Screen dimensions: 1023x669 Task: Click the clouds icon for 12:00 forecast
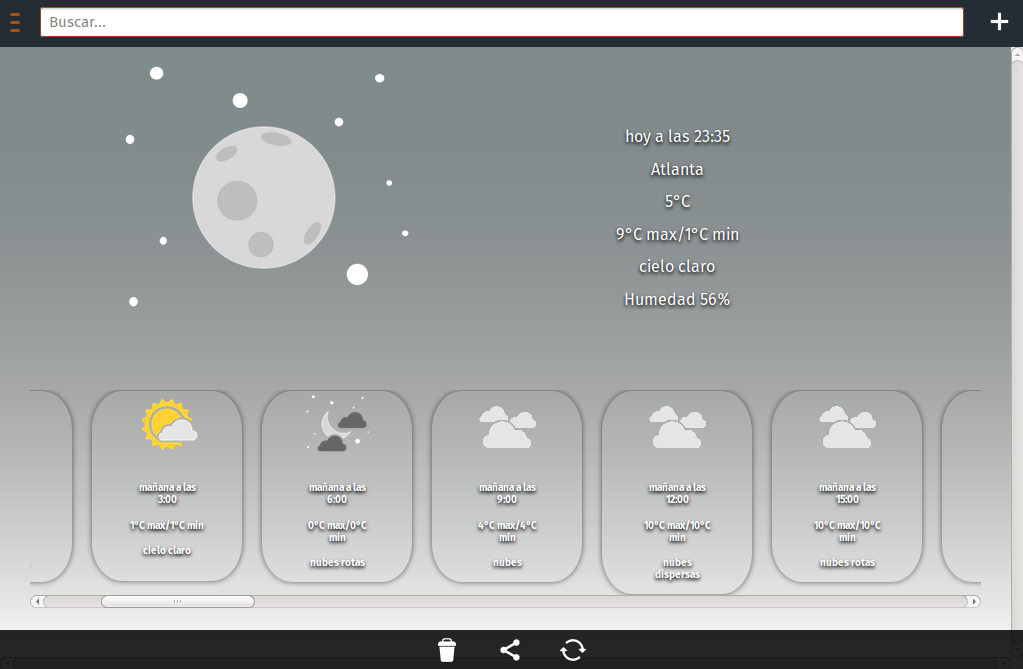(677, 427)
